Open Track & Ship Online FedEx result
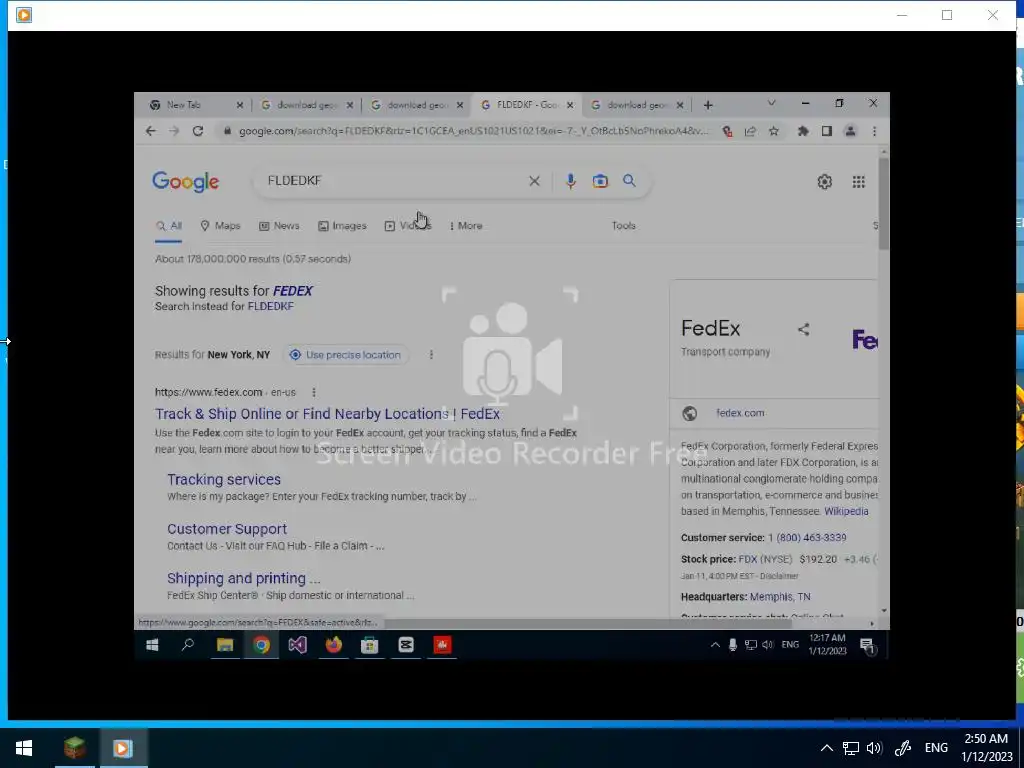 [x=327, y=414]
